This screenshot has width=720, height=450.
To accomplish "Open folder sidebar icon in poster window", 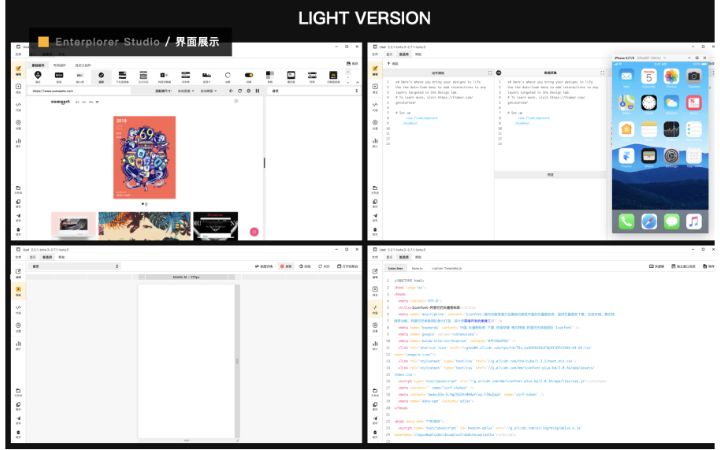I will (x=18, y=190).
